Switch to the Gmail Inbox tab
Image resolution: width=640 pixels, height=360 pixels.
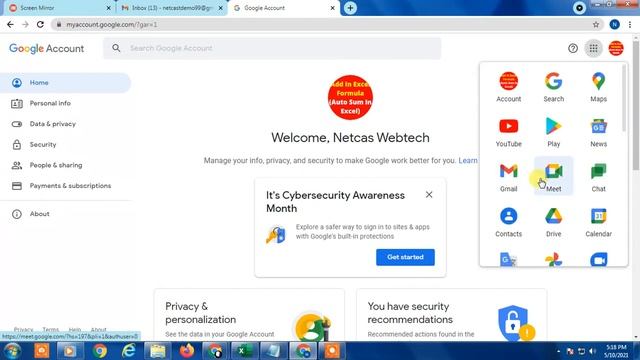[x=171, y=8]
